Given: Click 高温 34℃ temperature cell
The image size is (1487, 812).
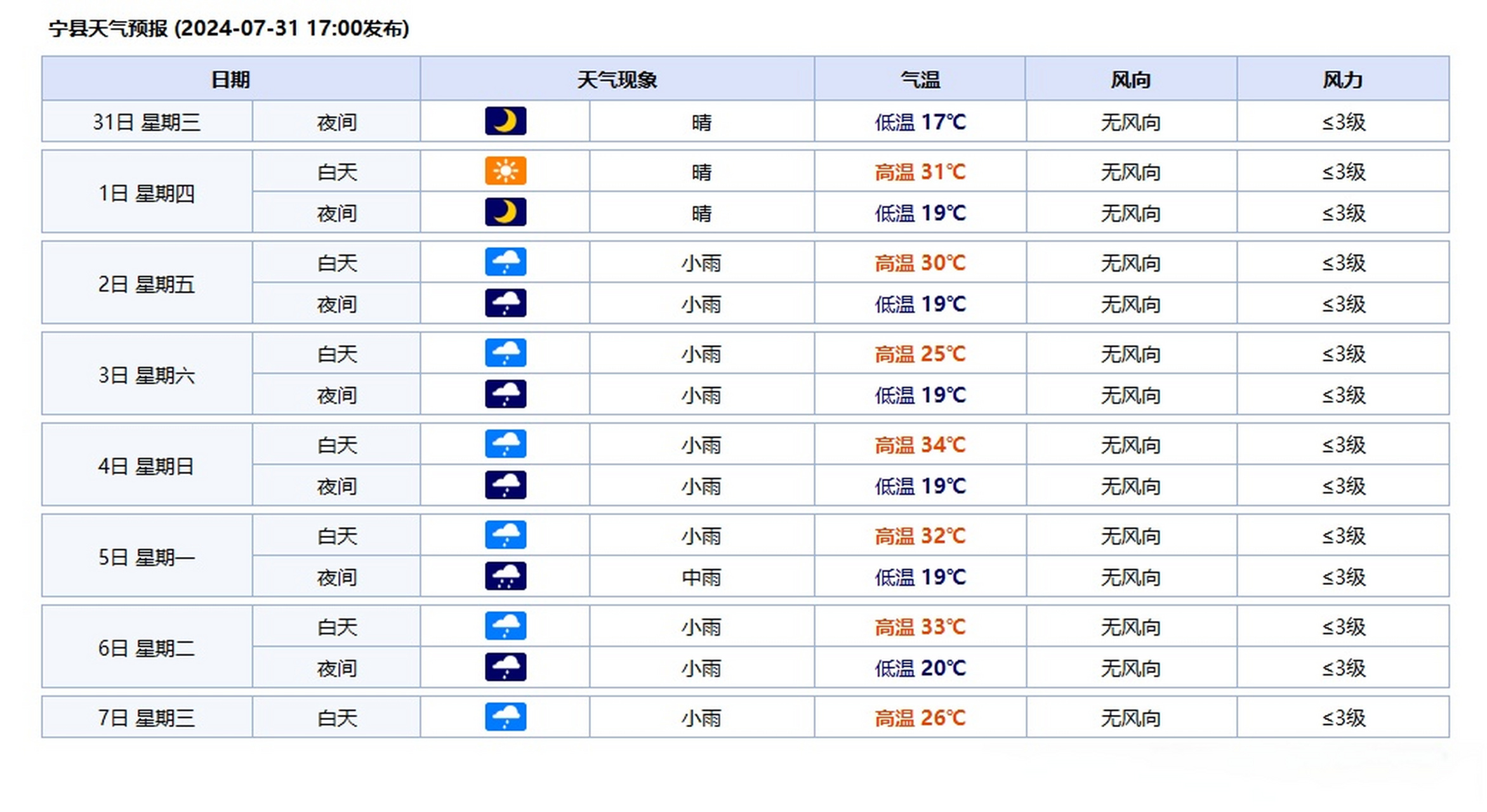Looking at the screenshot, I should coord(920,445).
